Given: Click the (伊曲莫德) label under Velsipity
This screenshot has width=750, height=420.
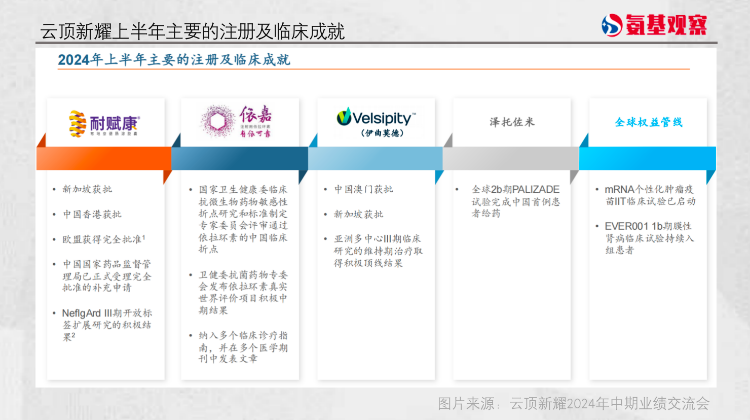Looking at the screenshot, I should (x=382, y=133).
